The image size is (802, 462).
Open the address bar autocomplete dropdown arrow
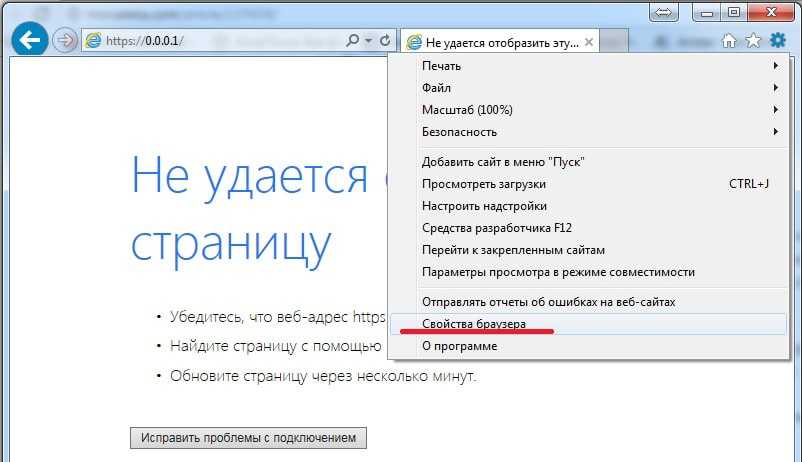(x=368, y=41)
